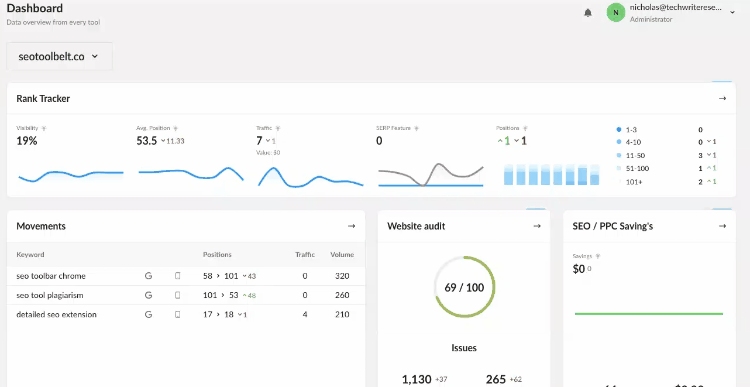Screen dimensions: 750x387
Task: Click mobile icon for seo toolbar chrome
Action: point(177,276)
